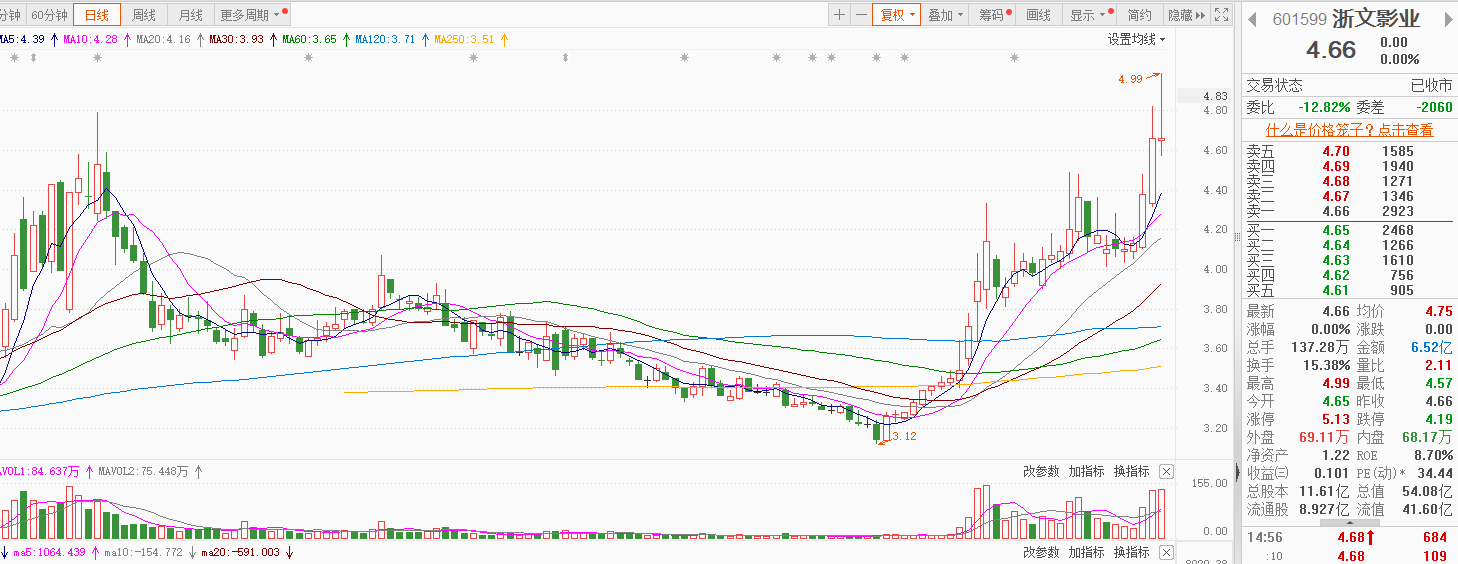Zoom out chart with minus icon
Screen dimensions: 1458x564
tap(861, 15)
